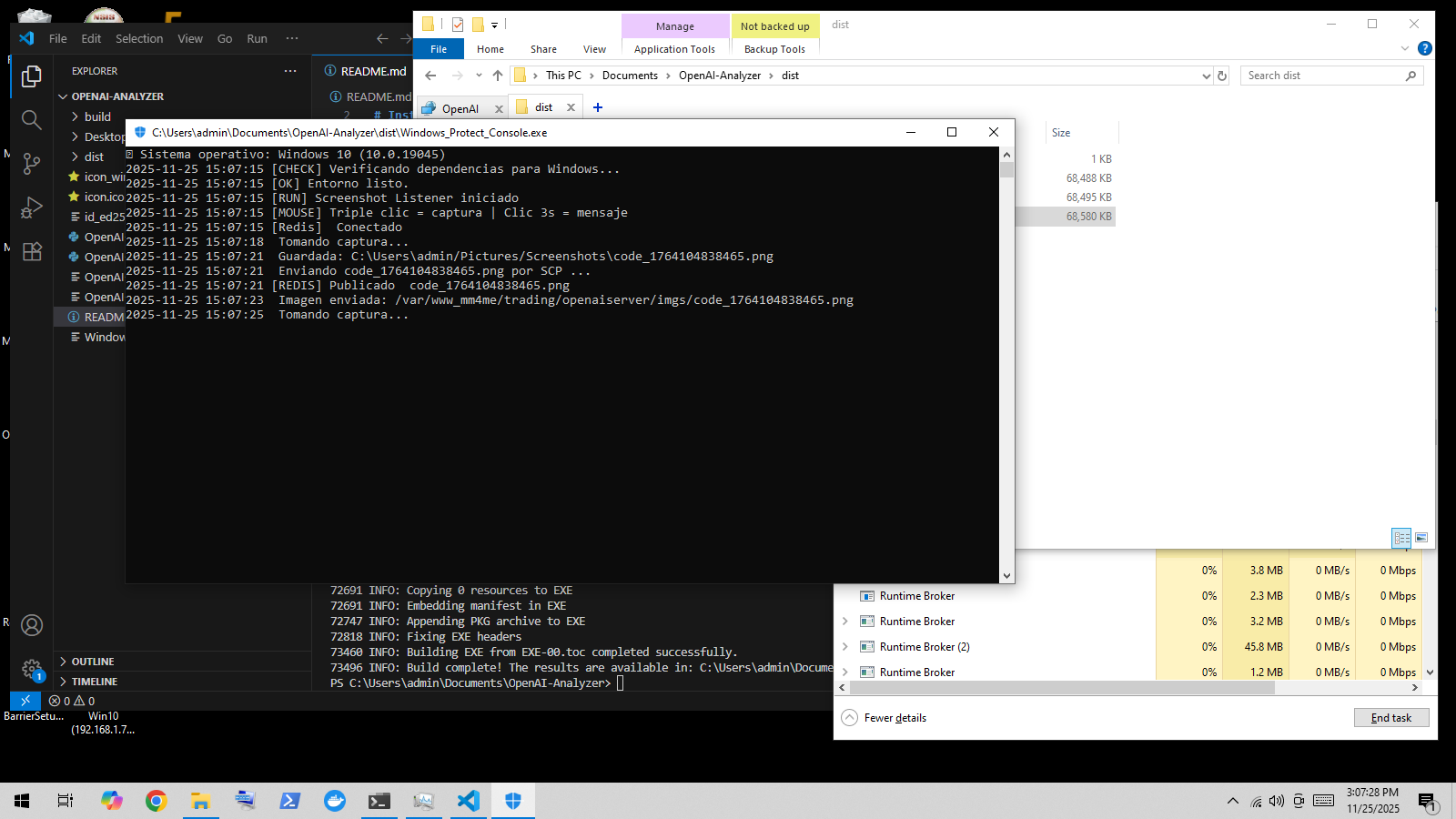The width and height of the screenshot is (1456, 819).
Task: Open the Run menu in VS Code
Action: point(257,38)
